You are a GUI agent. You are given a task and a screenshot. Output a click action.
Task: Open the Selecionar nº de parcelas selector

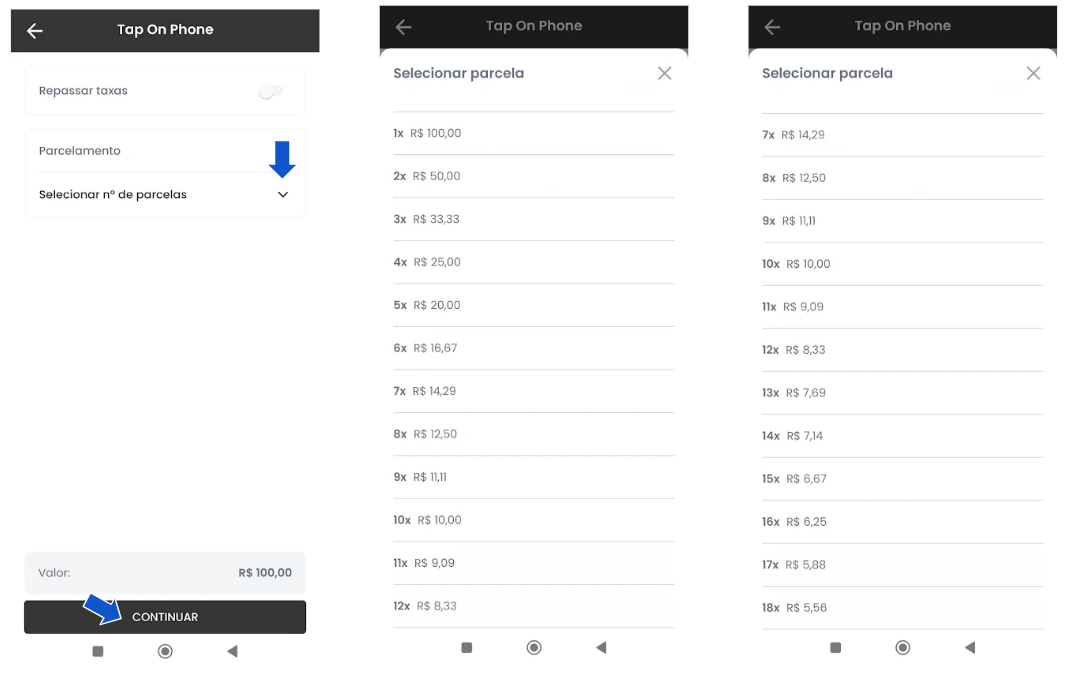point(164,194)
